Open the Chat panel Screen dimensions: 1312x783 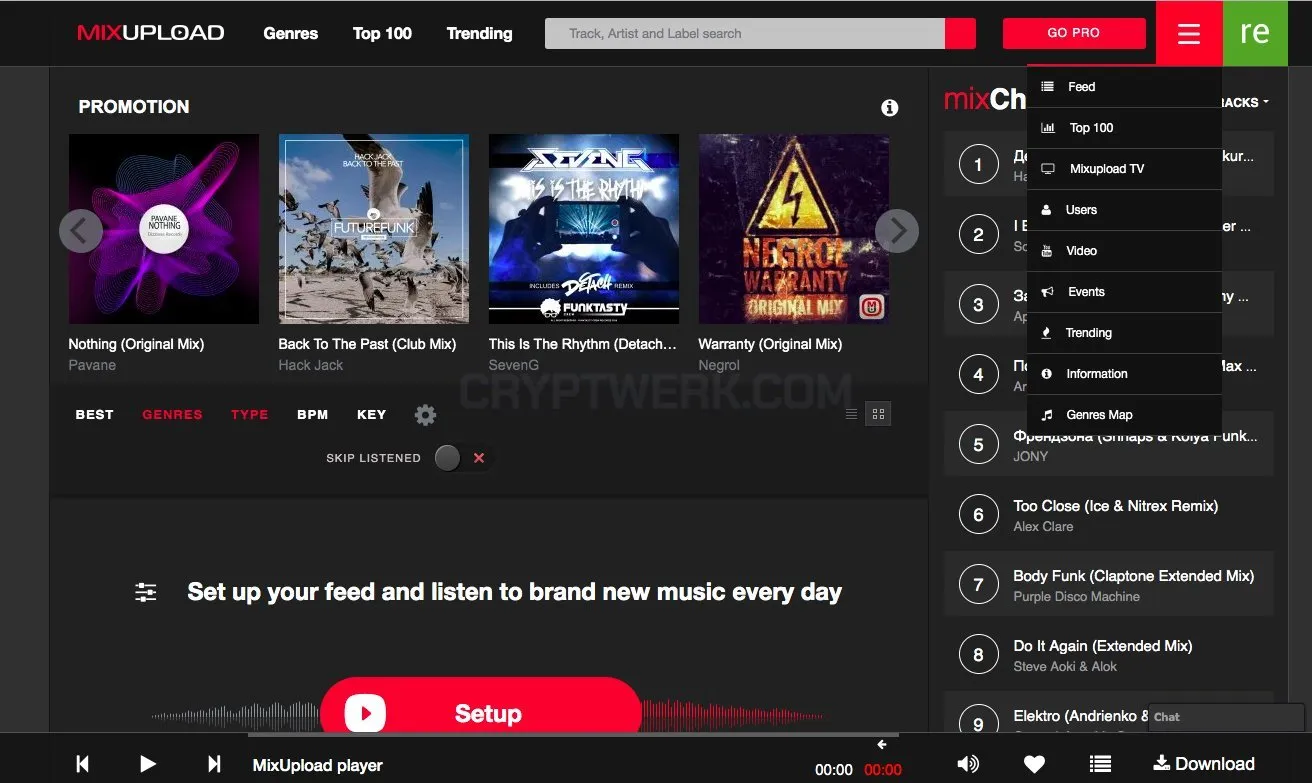[x=1226, y=717]
